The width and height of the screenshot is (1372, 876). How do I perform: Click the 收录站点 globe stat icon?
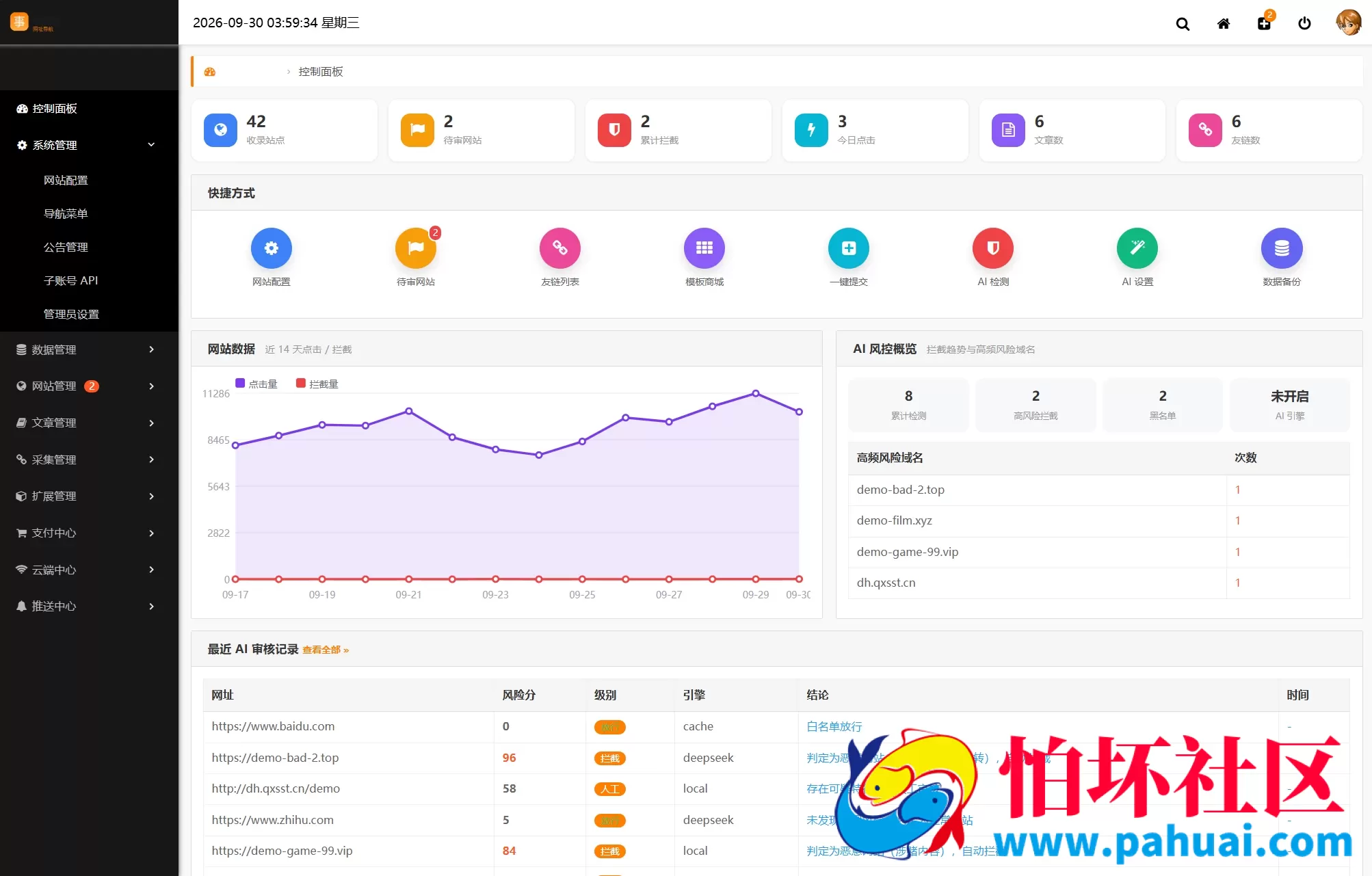coord(220,130)
